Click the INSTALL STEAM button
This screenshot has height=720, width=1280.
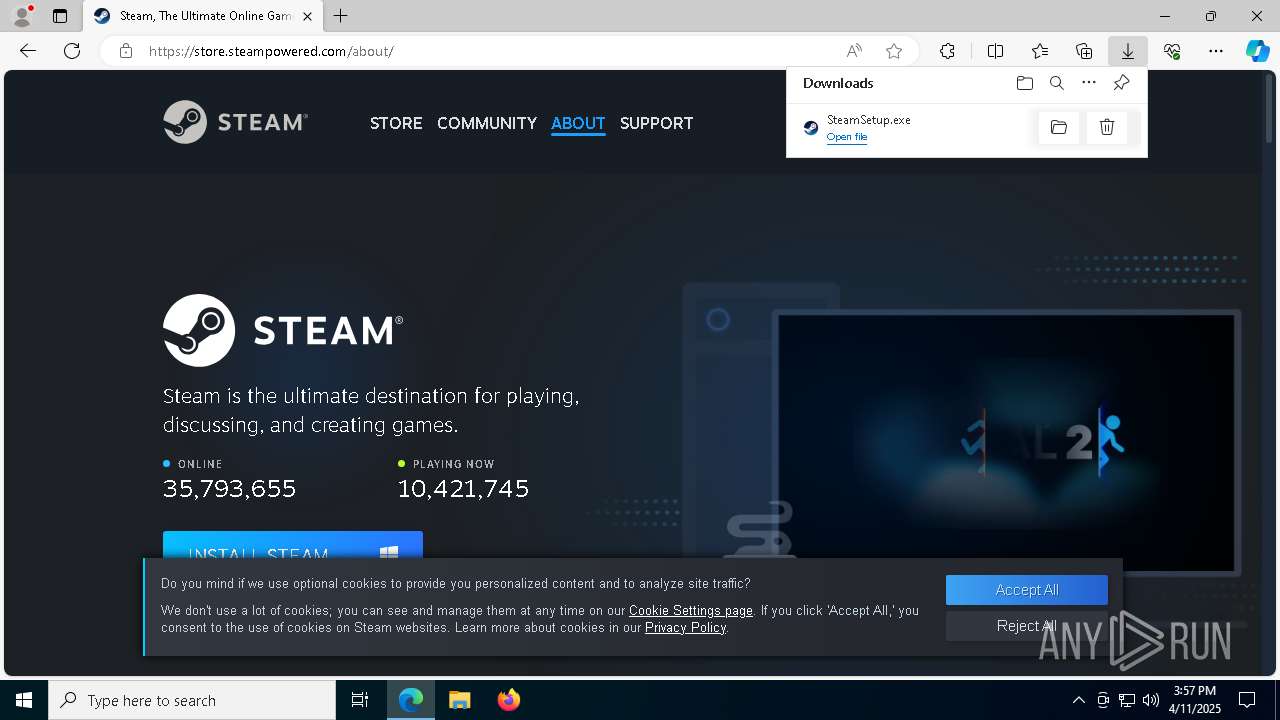coord(293,545)
